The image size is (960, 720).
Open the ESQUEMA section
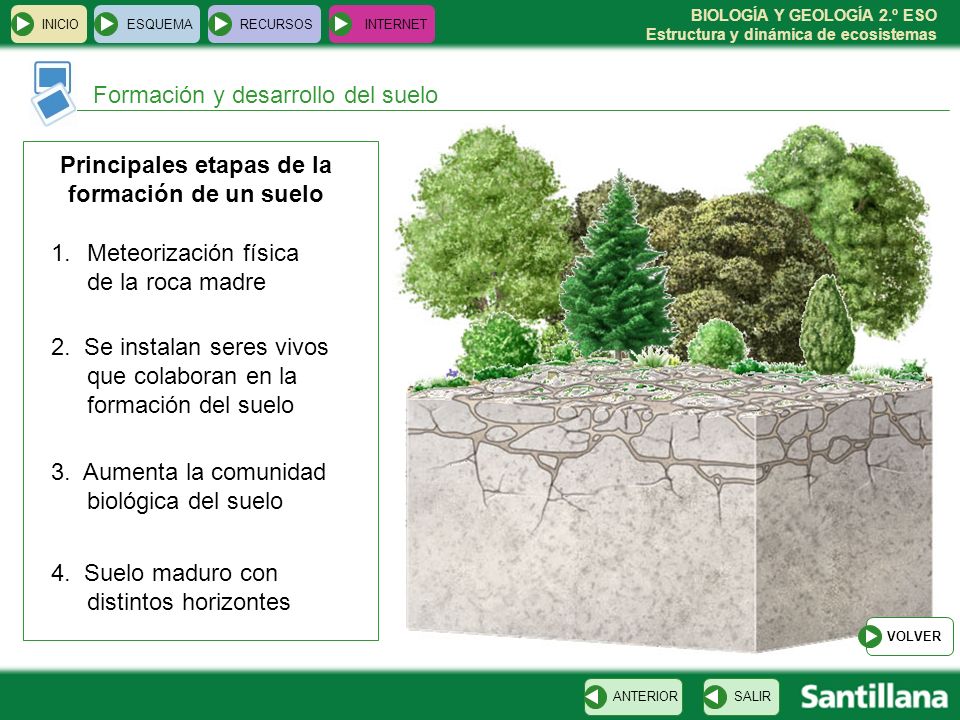pyautogui.click(x=147, y=24)
